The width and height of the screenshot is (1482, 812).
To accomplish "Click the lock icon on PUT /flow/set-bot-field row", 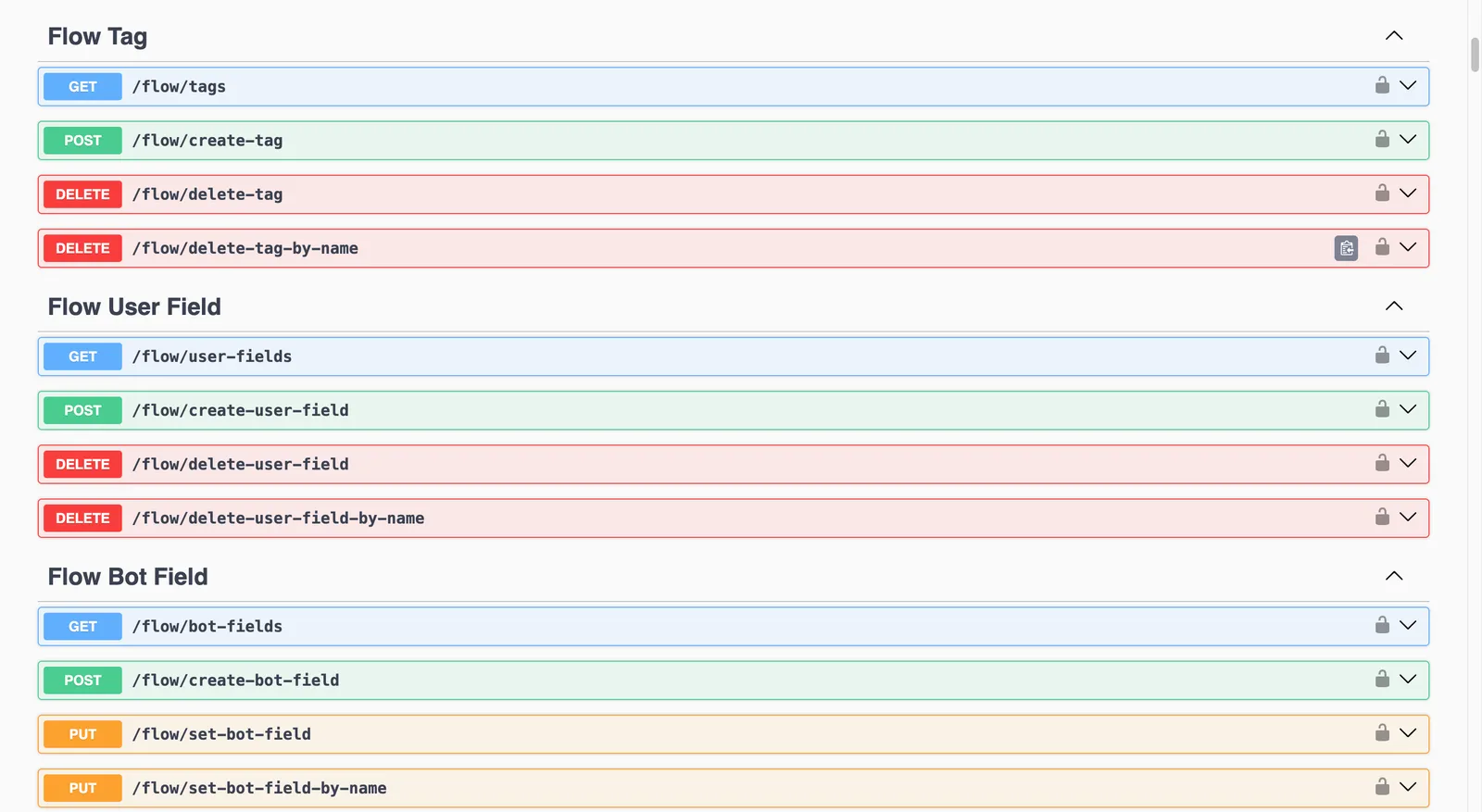I will [x=1382, y=732].
